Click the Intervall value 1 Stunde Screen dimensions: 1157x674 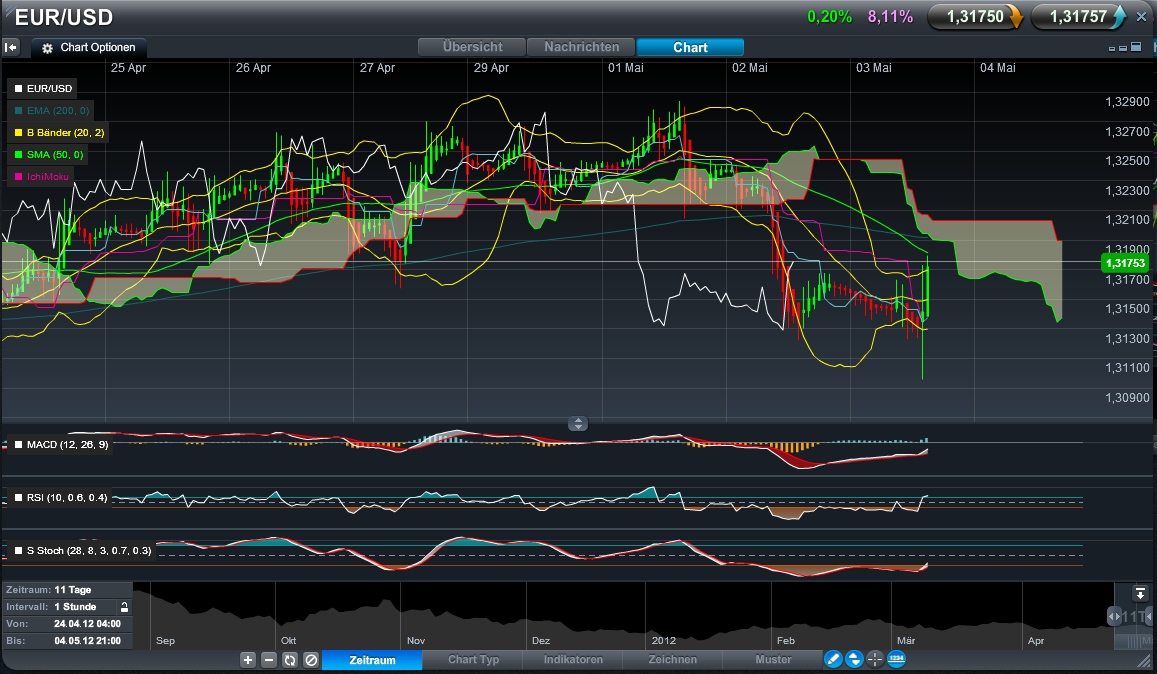coord(75,607)
